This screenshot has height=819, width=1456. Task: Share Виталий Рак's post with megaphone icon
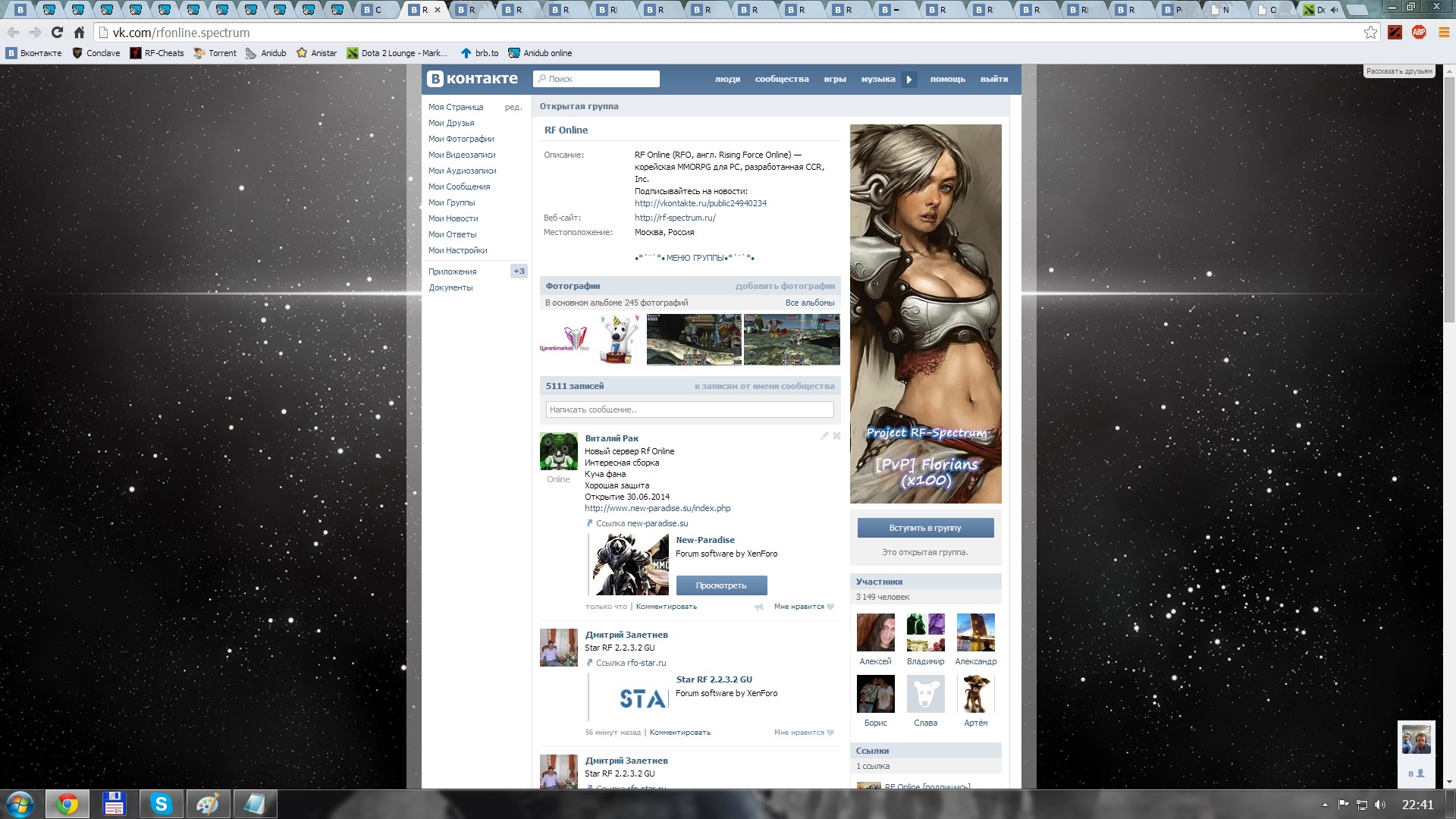click(758, 607)
